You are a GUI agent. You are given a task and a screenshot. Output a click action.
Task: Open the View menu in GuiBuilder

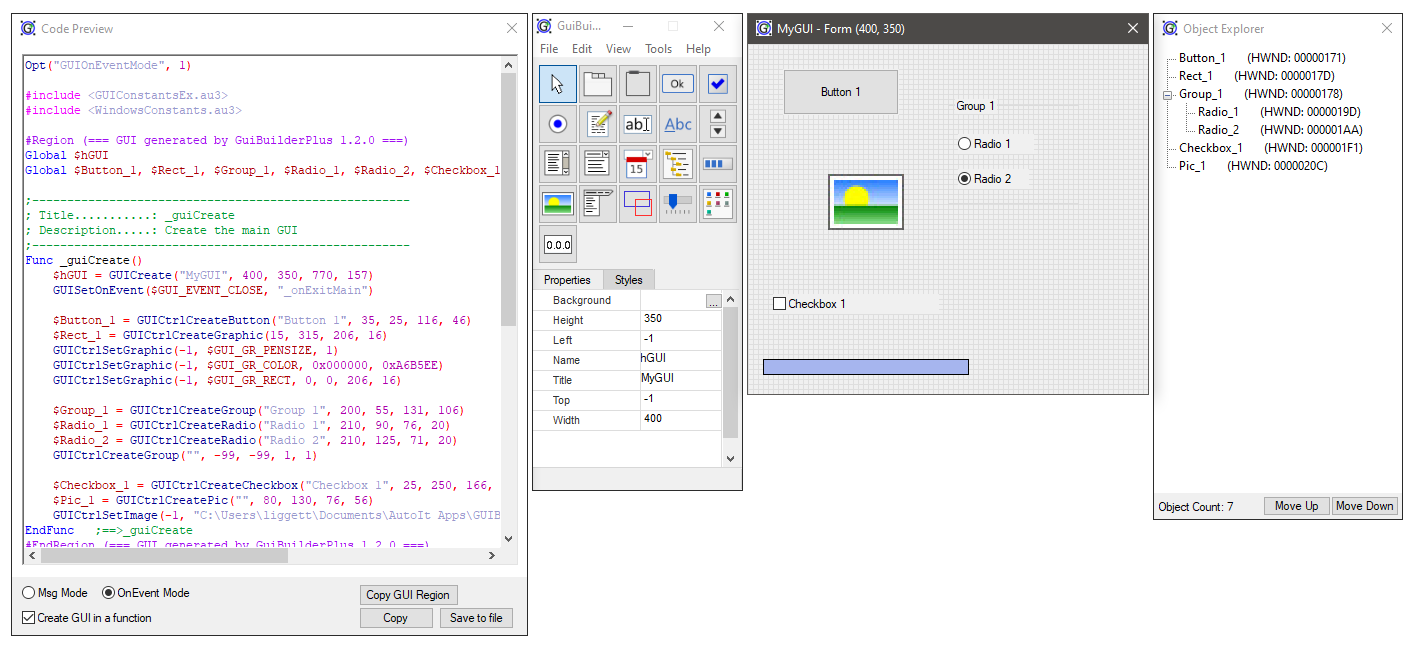coord(619,49)
